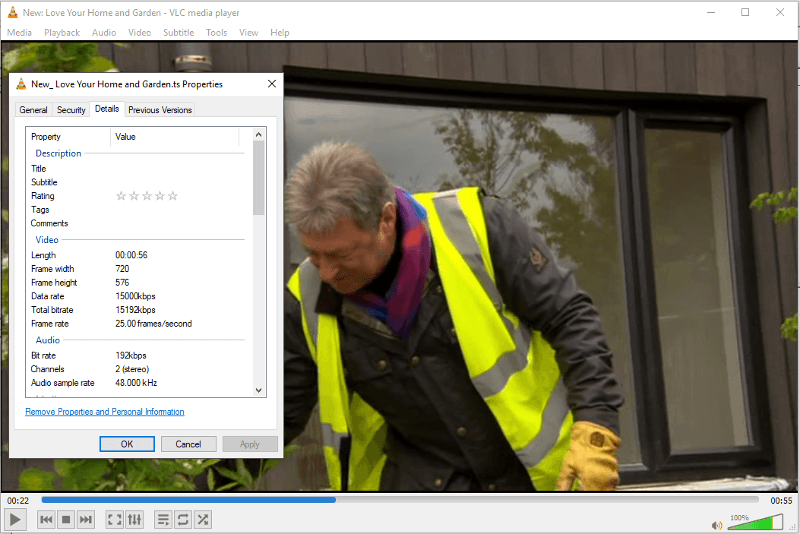Click the remaining time 00:55 label

click(x=781, y=501)
